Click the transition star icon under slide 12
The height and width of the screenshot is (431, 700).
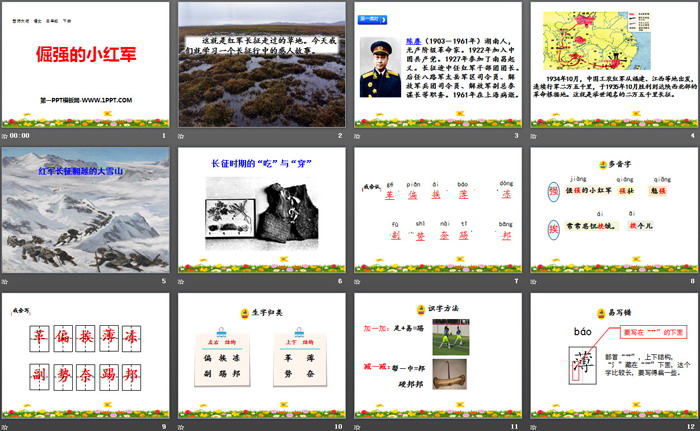coord(533,427)
